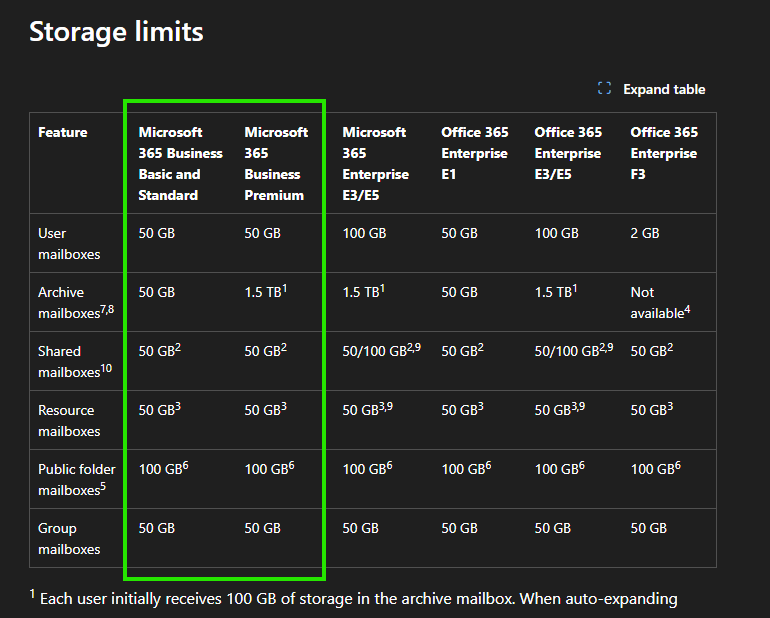This screenshot has width=770, height=618.
Task: Select Archive mailboxes 50 GB under Office 365 E1
Action: tap(460, 292)
